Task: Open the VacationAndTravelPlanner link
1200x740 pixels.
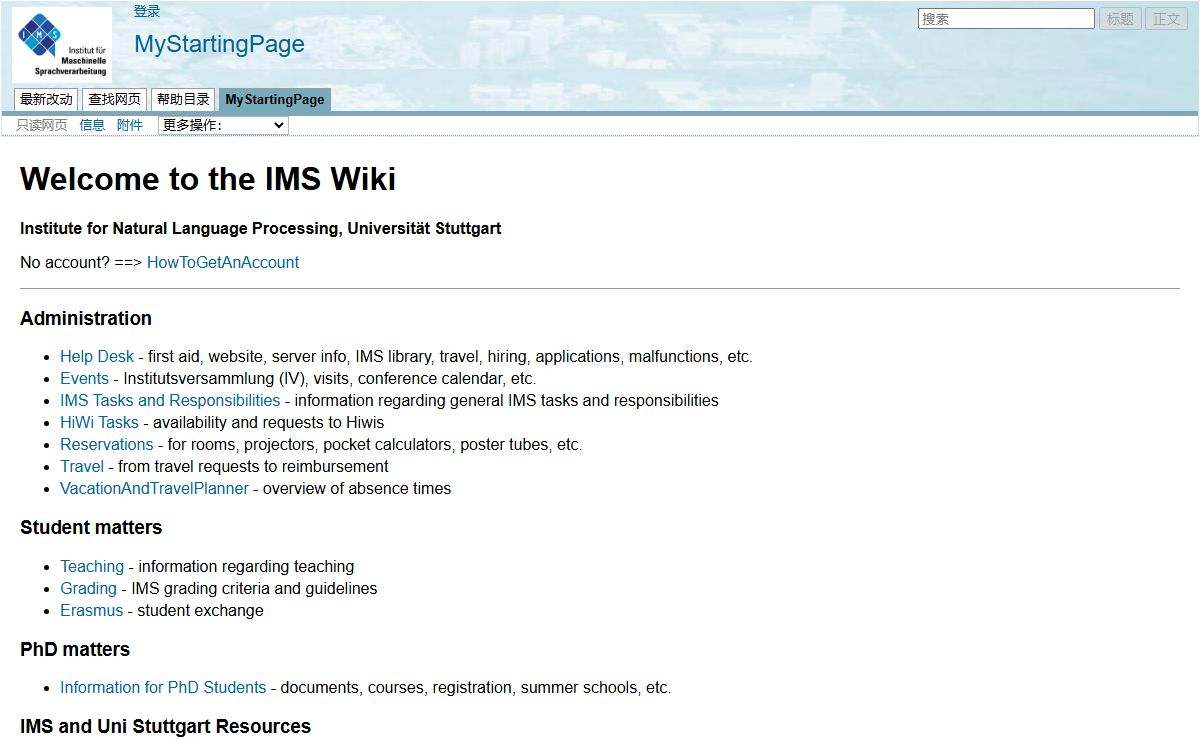Action: 154,488
